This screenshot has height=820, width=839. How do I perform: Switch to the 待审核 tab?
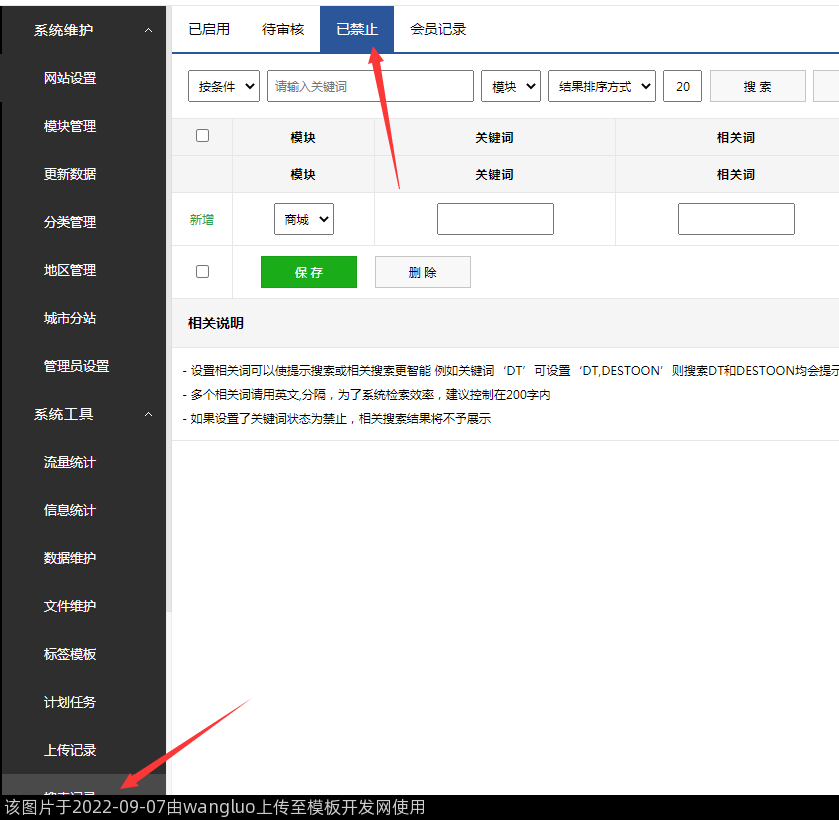point(283,29)
